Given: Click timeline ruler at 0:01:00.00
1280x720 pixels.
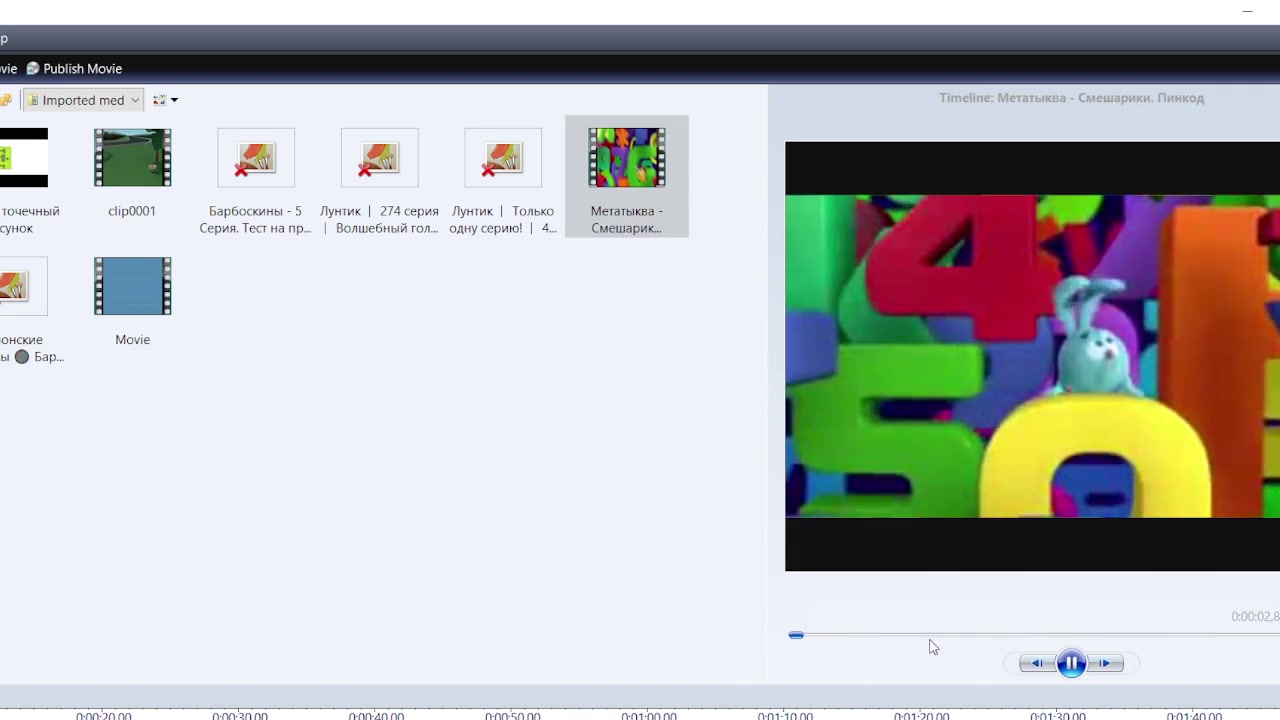Looking at the screenshot, I should tap(648, 715).
